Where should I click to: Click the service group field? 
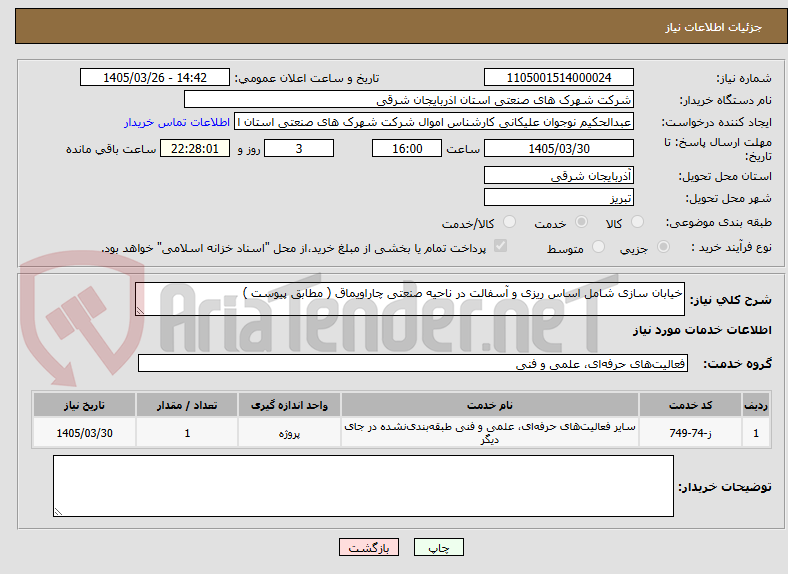point(413,363)
